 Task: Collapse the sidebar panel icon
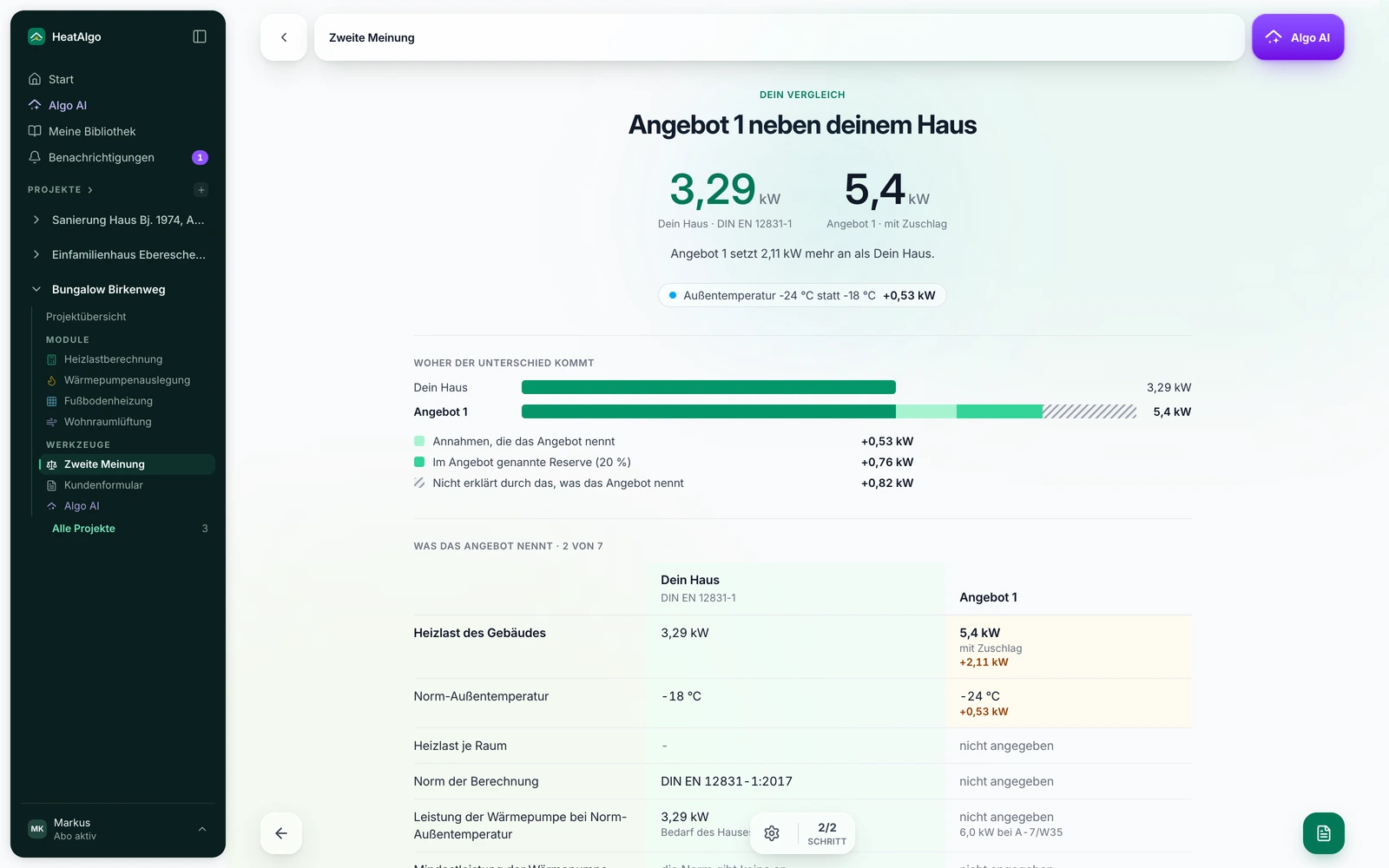pyautogui.click(x=200, y=36)
